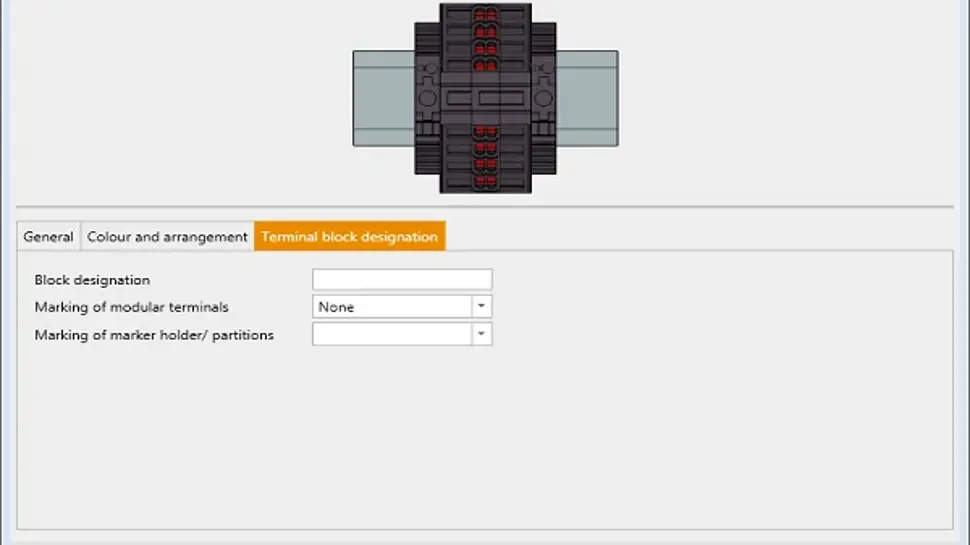Viewport: 970px width, 545px height.
Task: Click the horizontal divider above the tab row
Action: pos(485,207)
